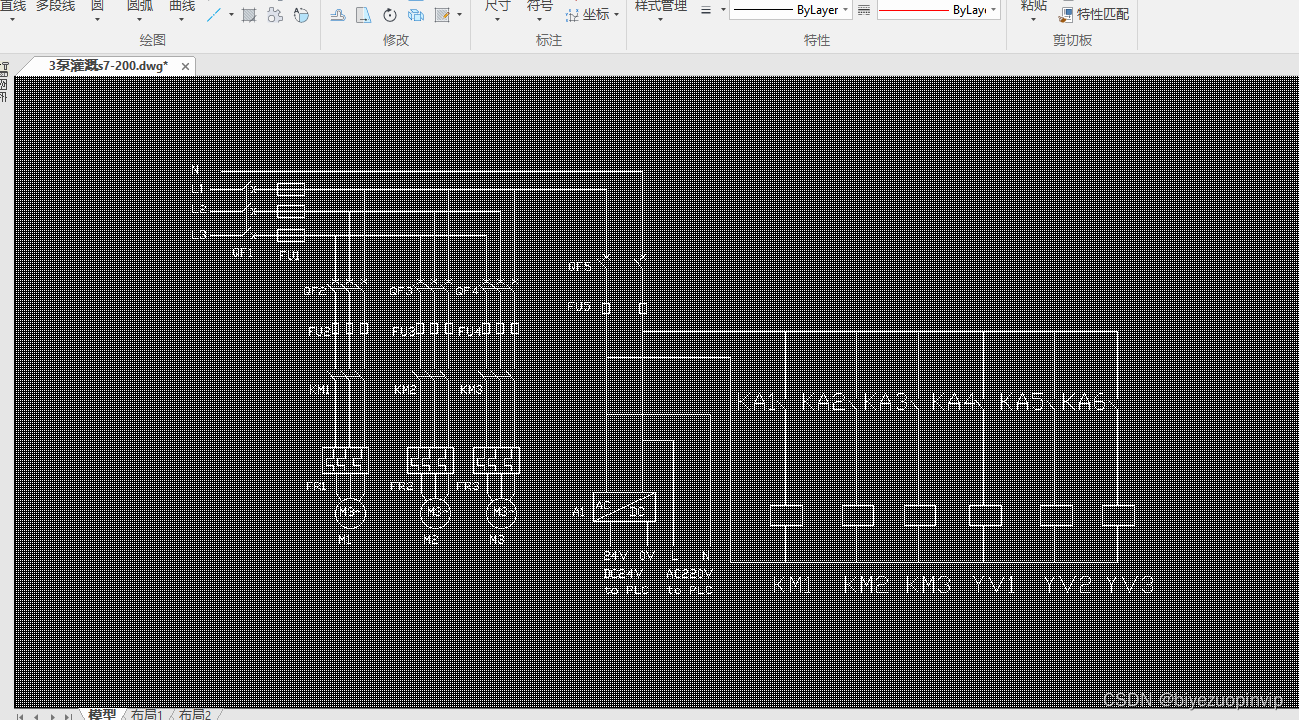Click the puzzle-shaped block tool icon
1299x720 pixels.
[x=274, y=15]
